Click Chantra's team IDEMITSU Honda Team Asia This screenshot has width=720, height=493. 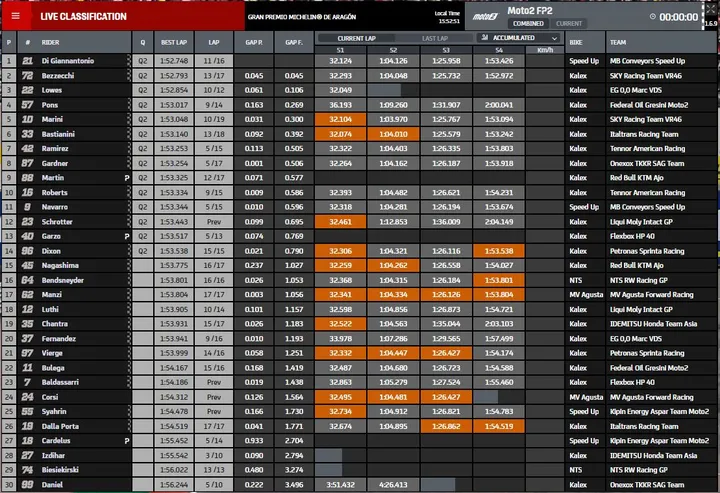[653, 324]
